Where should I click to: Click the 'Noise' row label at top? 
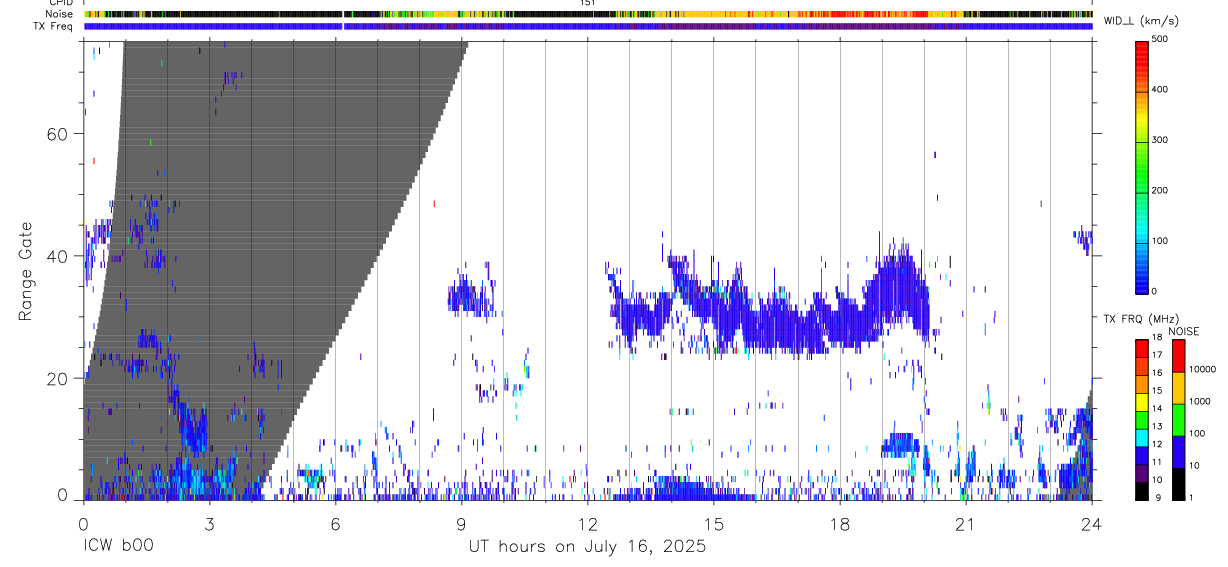(59, 14)
